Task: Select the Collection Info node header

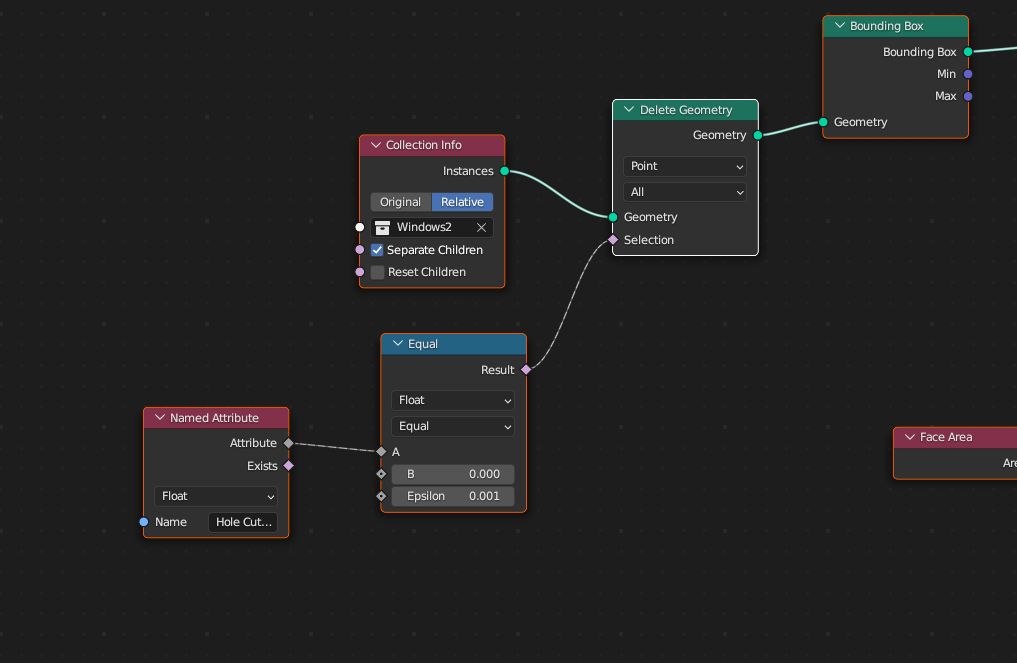Action: [x=432, y=145]
